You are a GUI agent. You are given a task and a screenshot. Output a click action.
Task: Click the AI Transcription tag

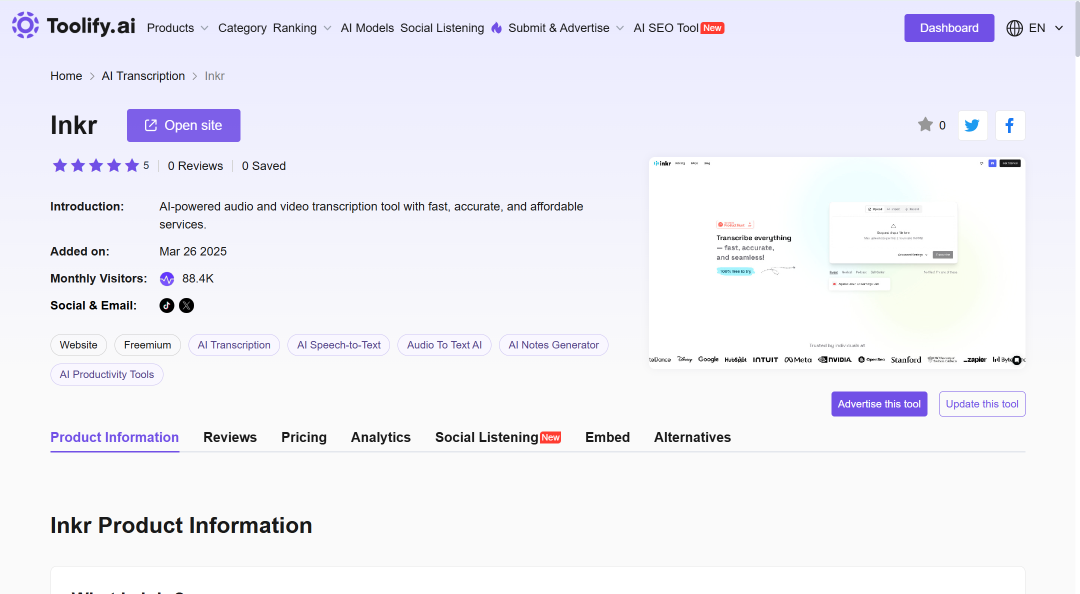click(x=234, y=345)
